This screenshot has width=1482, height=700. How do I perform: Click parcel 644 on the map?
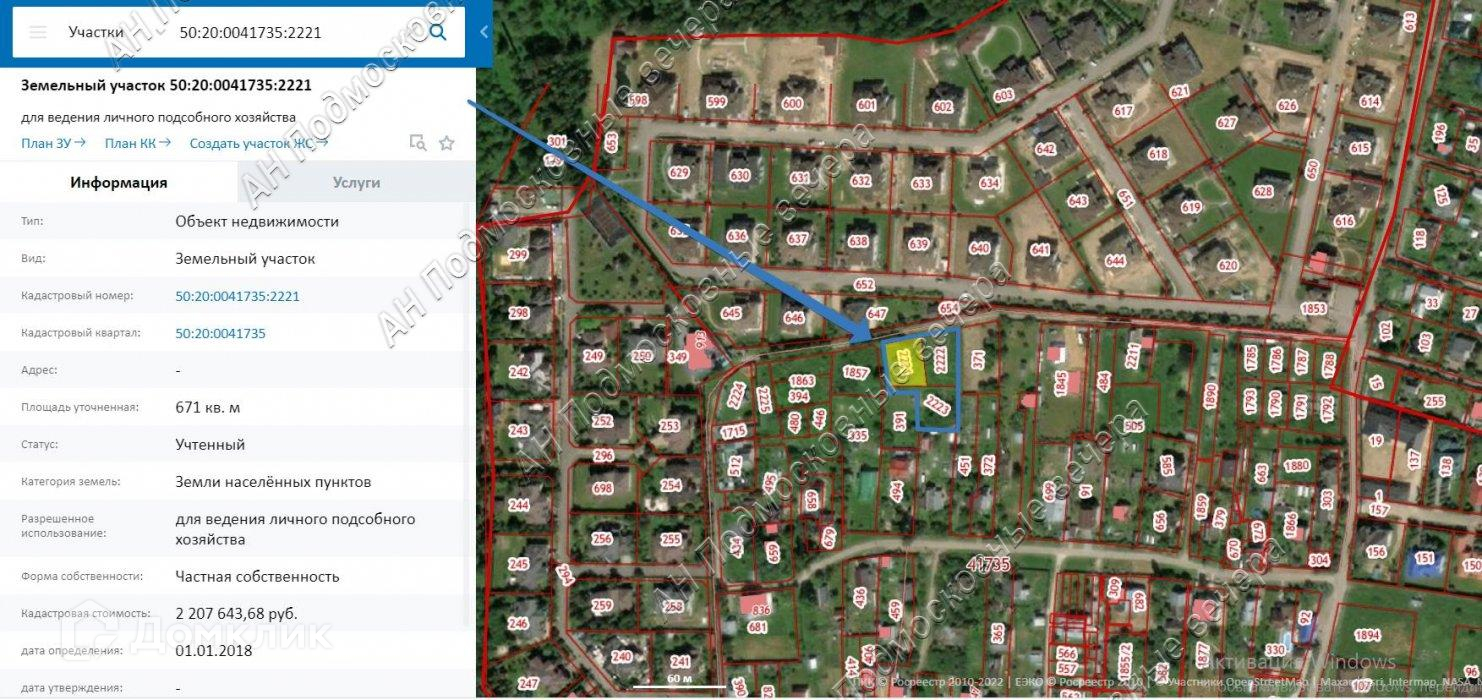coord(1116,262)
